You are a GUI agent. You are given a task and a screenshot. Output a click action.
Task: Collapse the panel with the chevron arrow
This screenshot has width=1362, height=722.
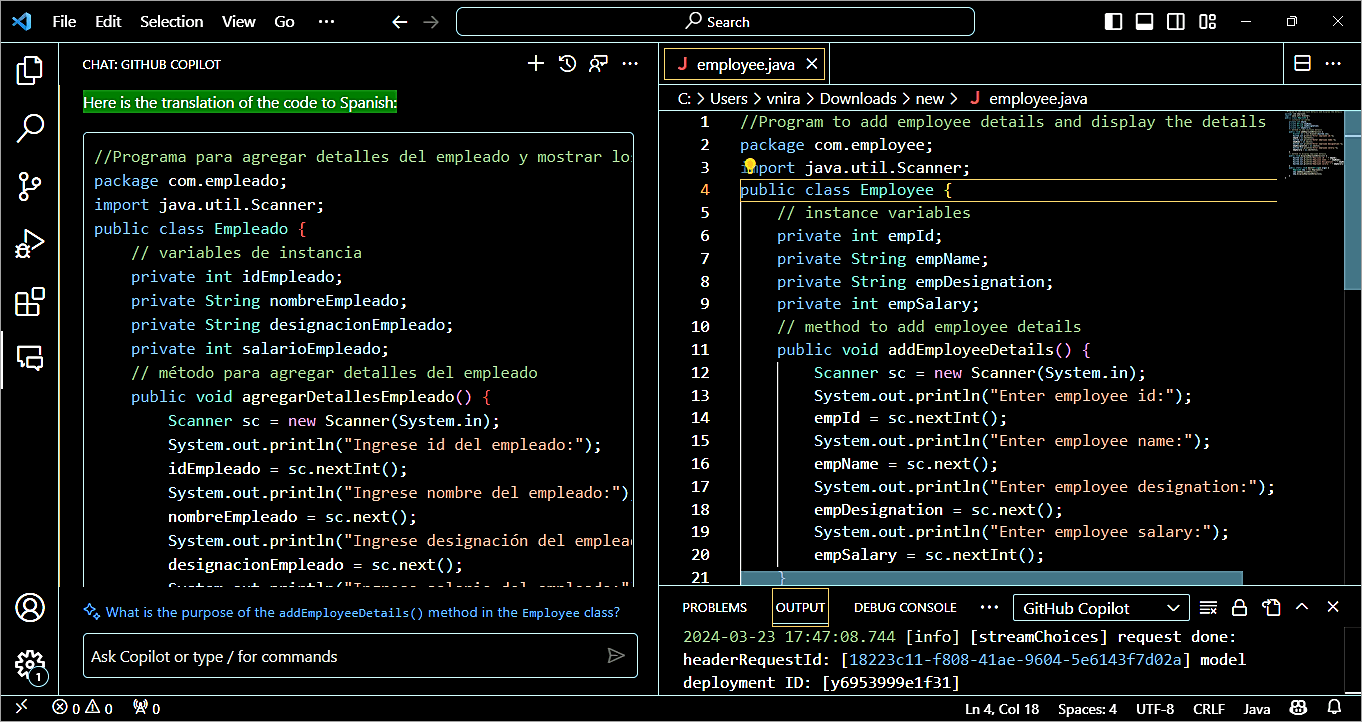pos(1302,607)
